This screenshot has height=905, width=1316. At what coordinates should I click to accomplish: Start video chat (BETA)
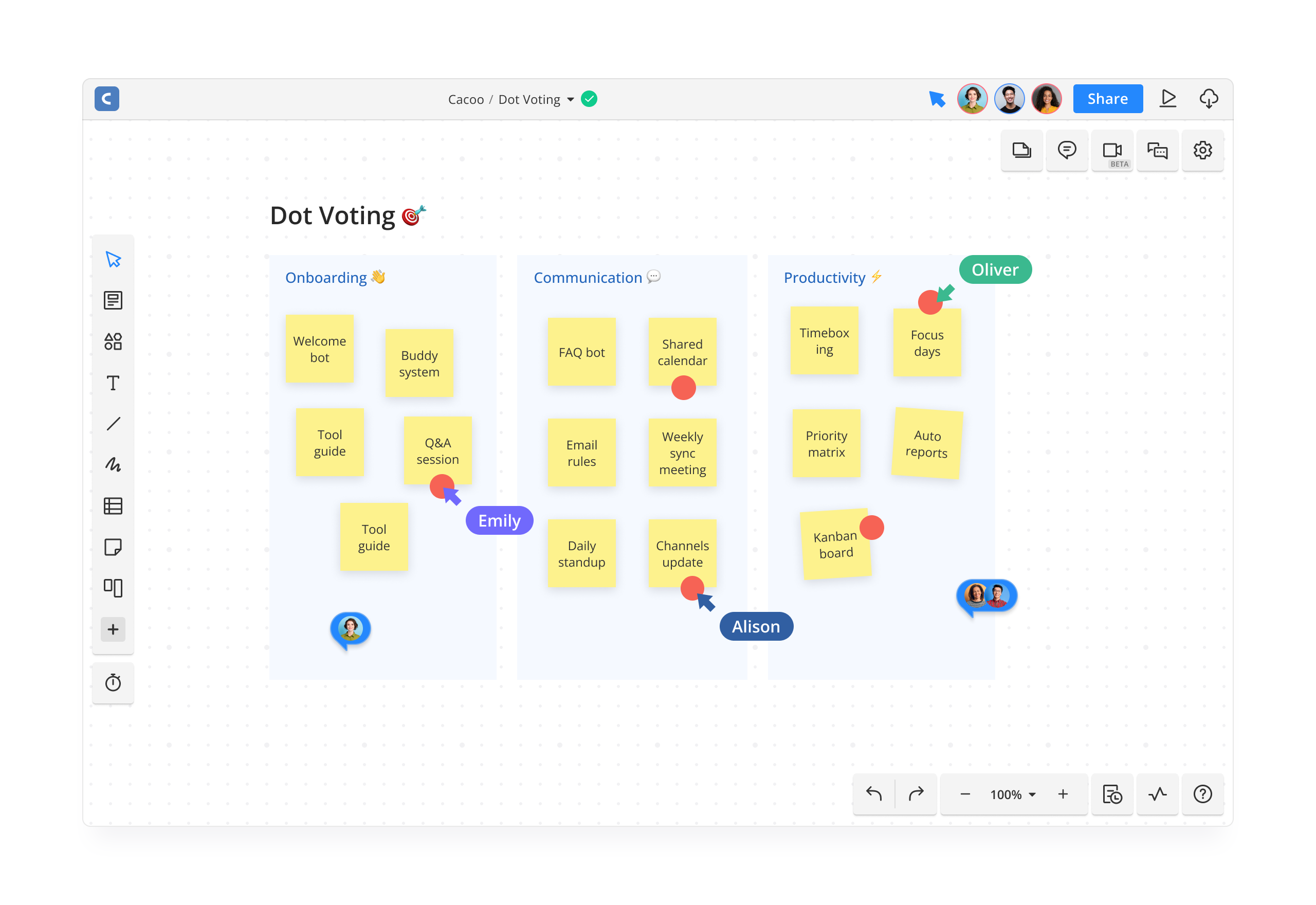pos(1112,150)
